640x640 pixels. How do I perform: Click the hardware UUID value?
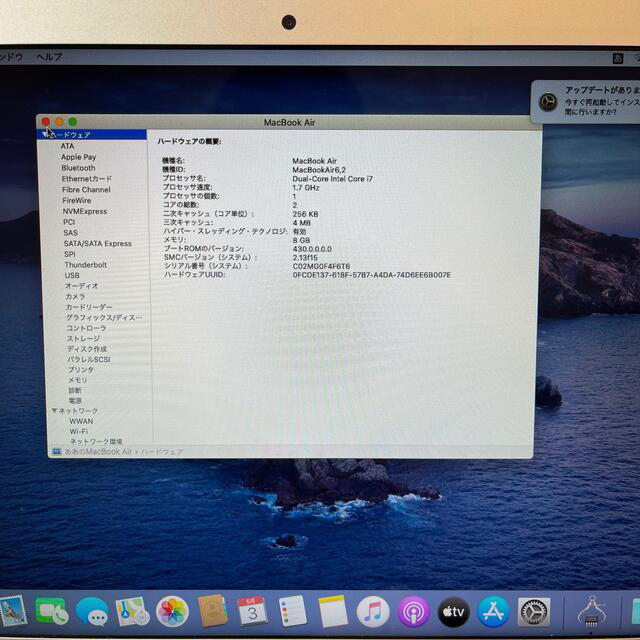372,275
